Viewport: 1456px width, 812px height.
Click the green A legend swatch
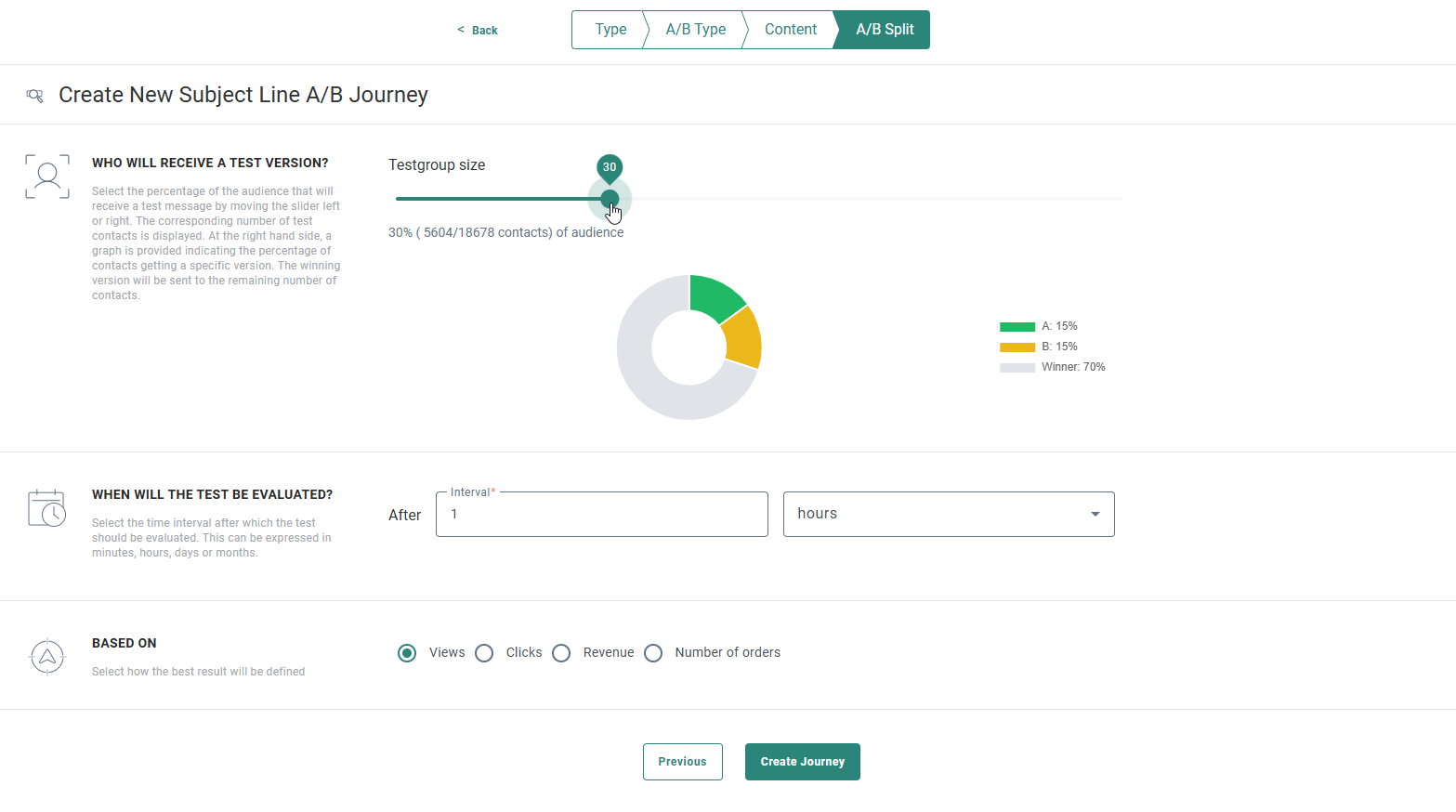(1017, 327)
